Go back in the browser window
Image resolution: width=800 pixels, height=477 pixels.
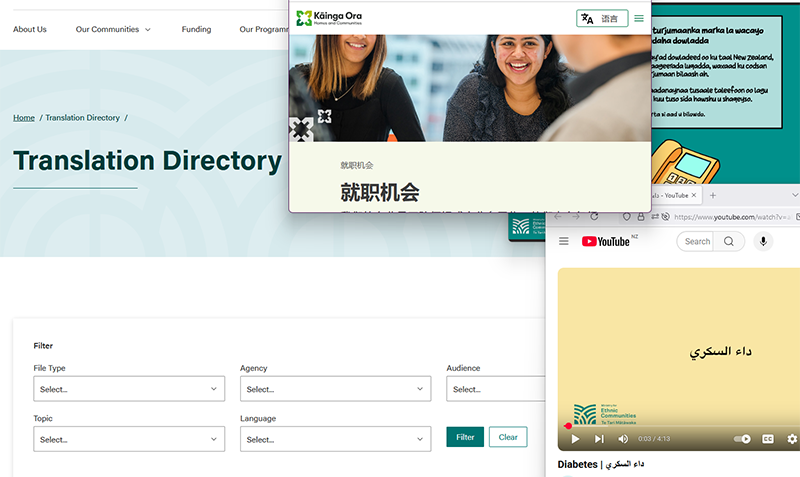(x=558, y=216)
